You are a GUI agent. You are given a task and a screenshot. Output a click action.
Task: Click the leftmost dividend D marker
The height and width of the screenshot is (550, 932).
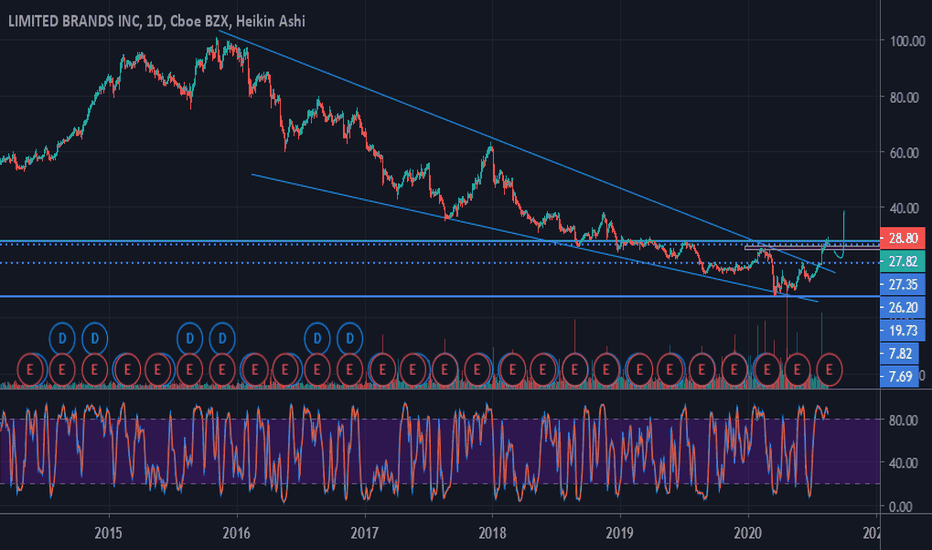(62, 339)
